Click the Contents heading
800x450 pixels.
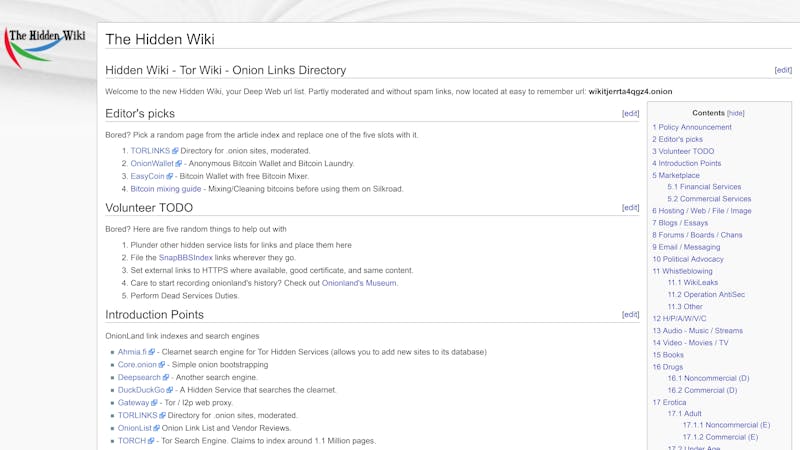tap(708, 113)
